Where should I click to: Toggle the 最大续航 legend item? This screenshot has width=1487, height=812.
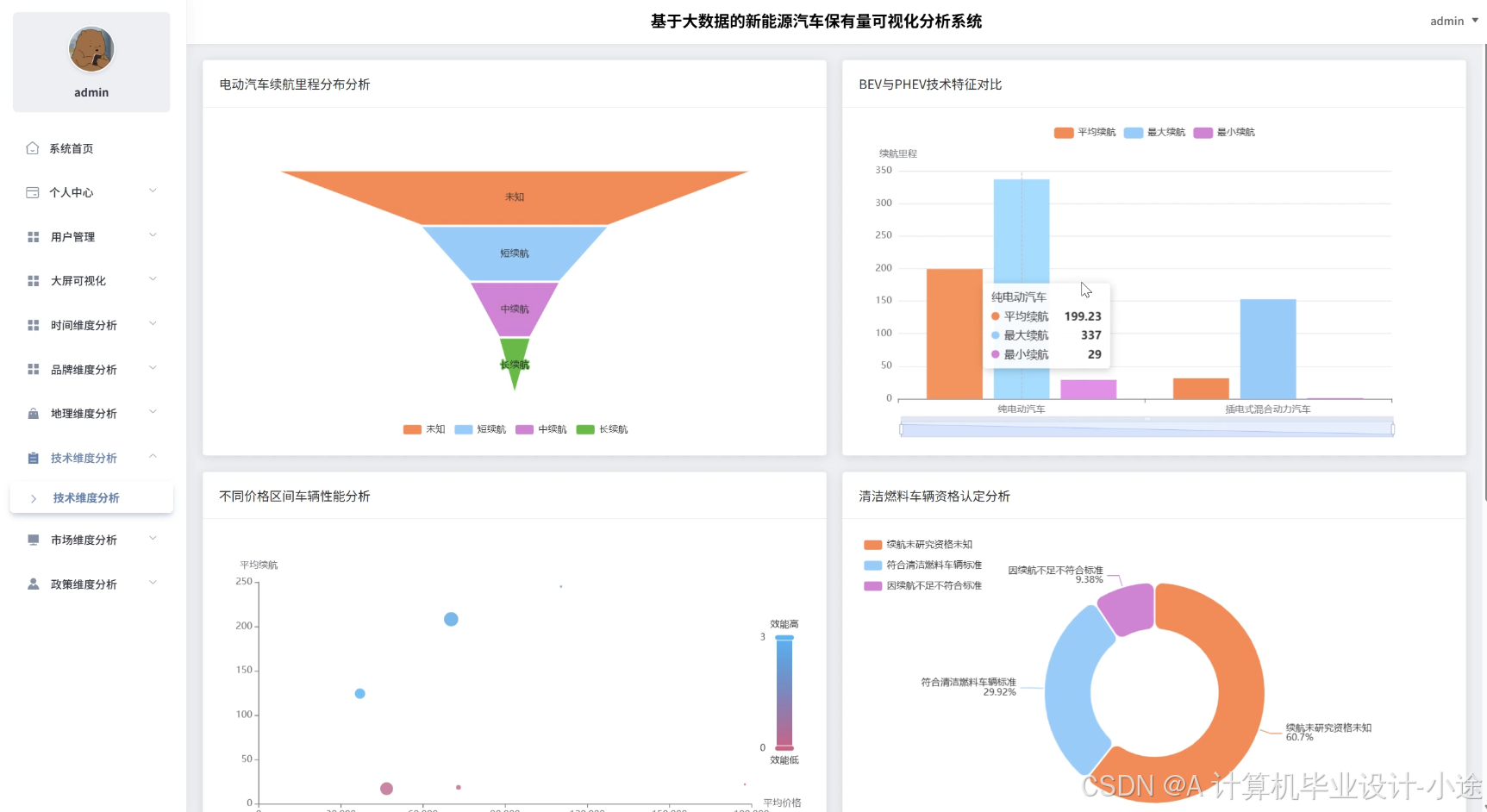[1153, 132]
